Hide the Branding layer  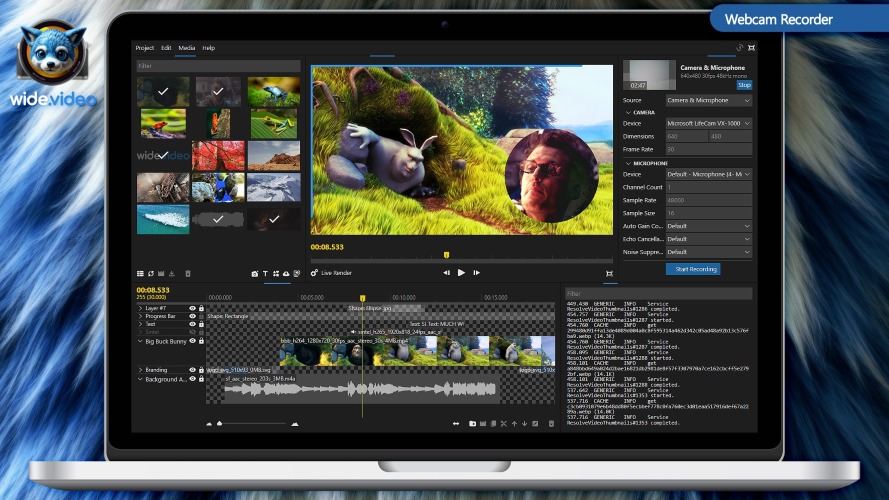click(192, 370)
